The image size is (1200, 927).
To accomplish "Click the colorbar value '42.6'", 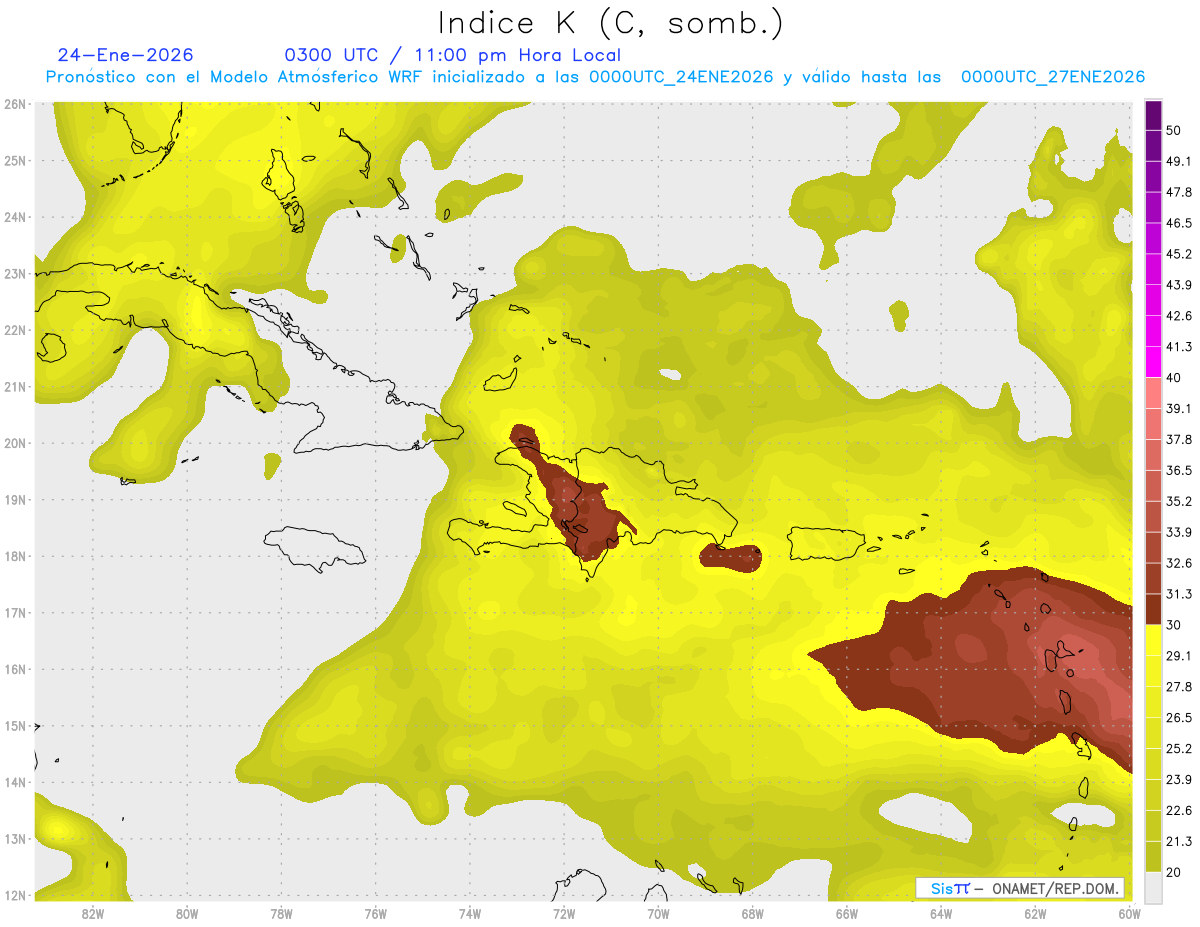I will (1178, 316).
